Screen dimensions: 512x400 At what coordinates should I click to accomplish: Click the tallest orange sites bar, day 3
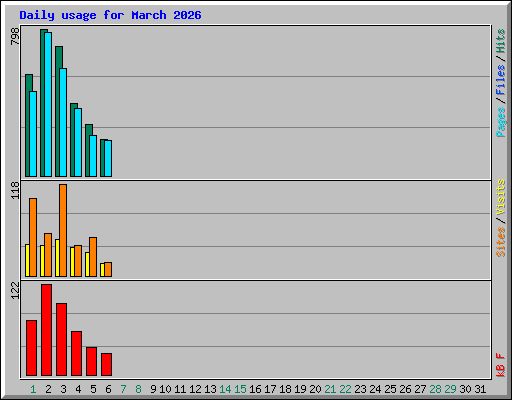point(63,230)
